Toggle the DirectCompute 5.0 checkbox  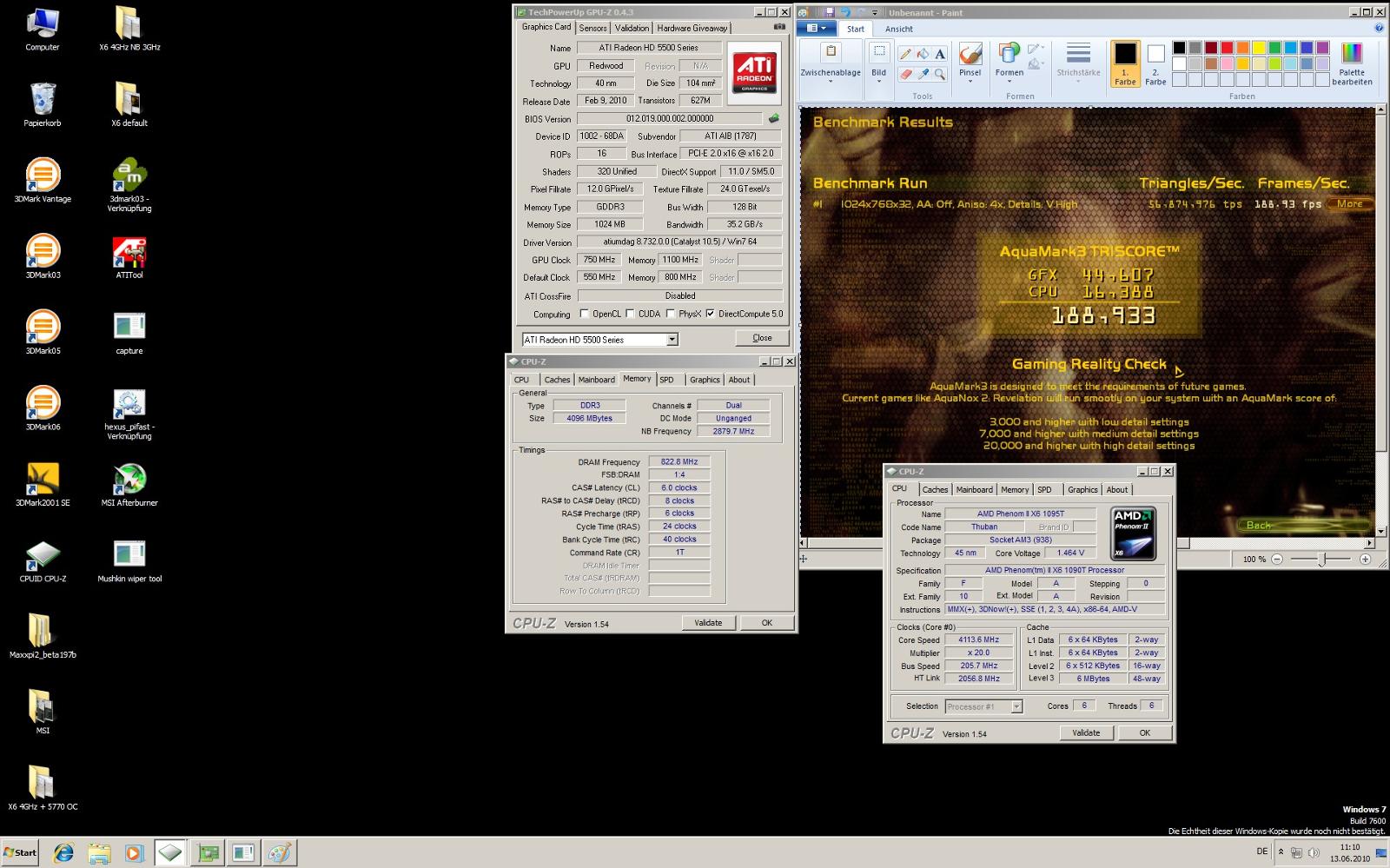click(x=710, y=314)
